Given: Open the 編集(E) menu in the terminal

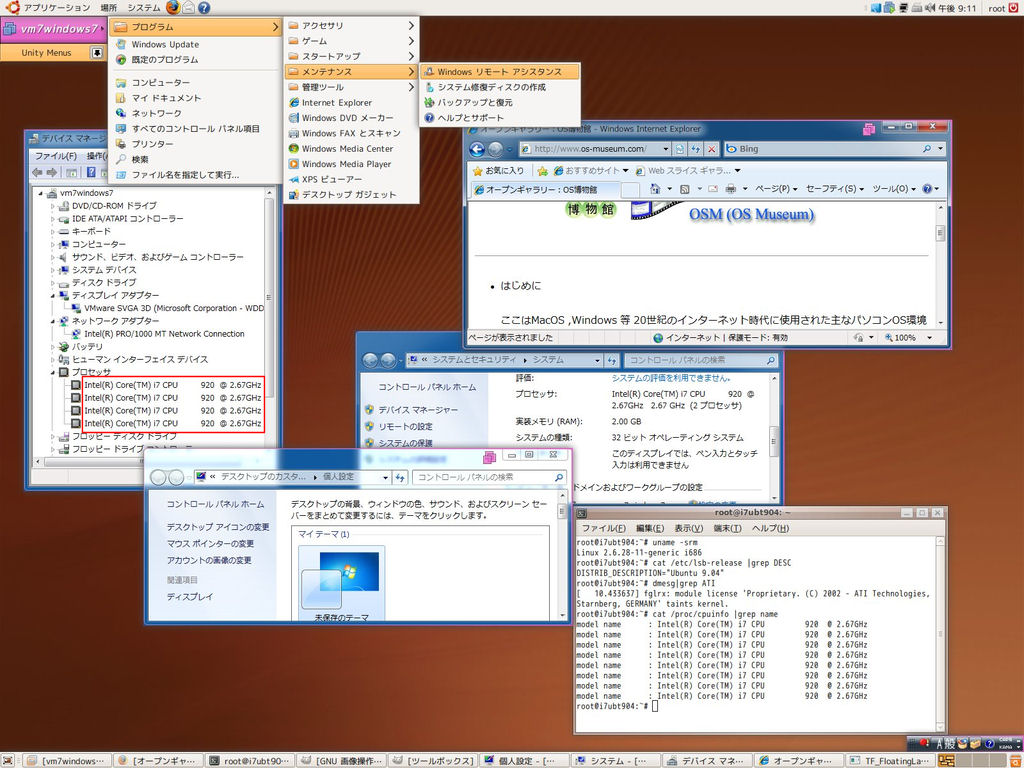Looking at the screenshot, I should (x=649, y=528).
